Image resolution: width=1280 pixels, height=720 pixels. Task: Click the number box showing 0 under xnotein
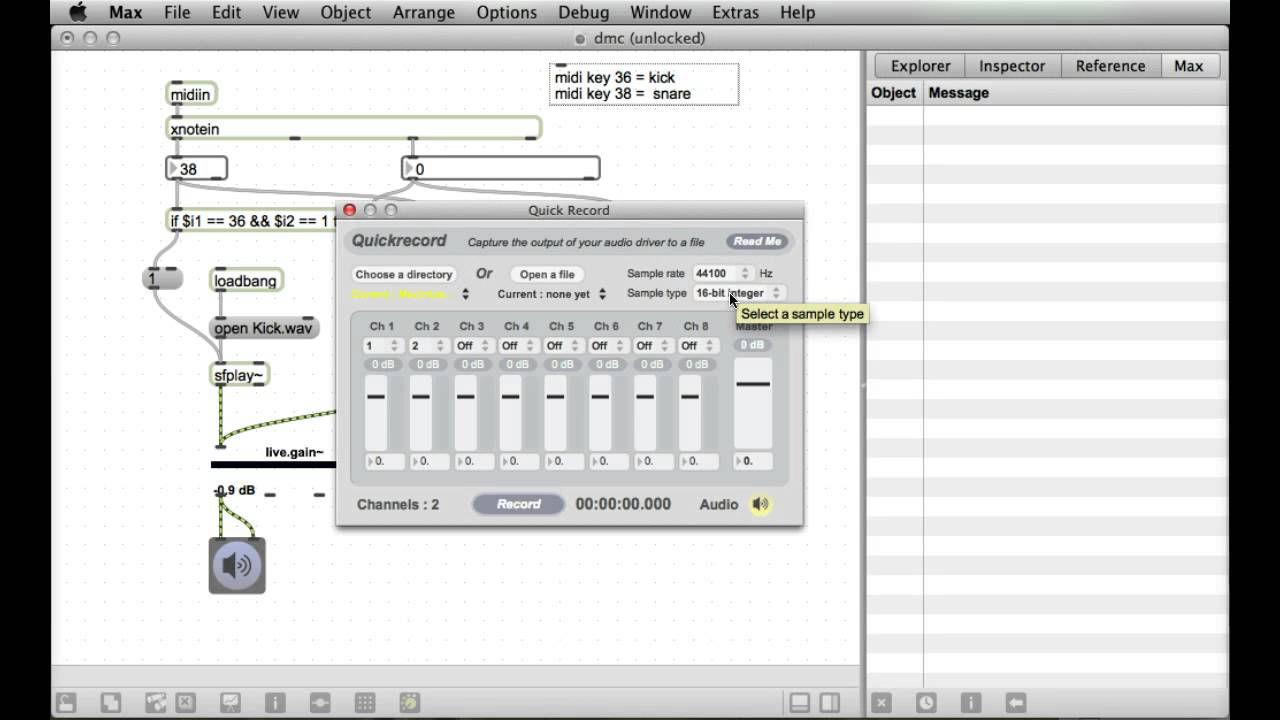(x=501, y=169)
